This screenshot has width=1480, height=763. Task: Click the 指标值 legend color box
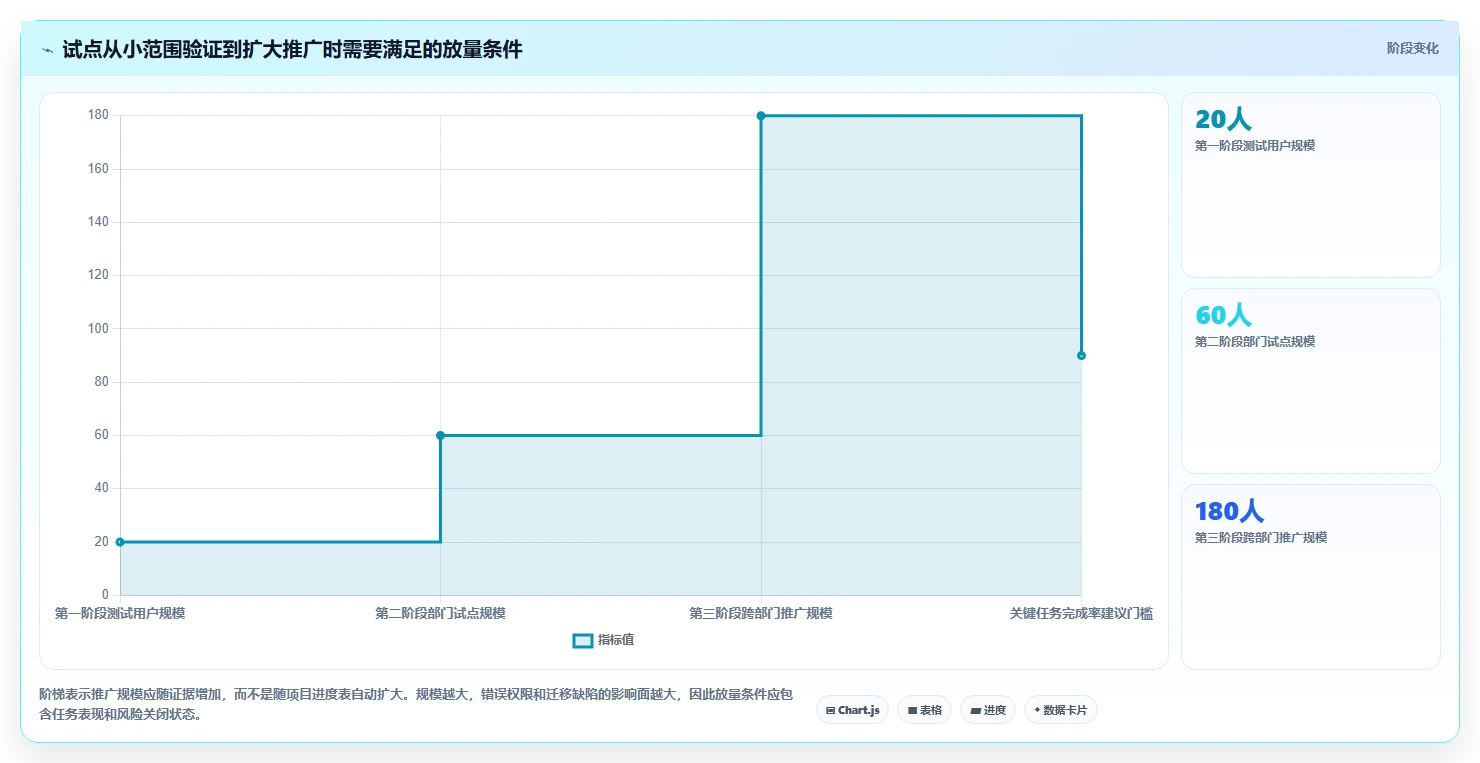pyautogui.click(x=582, y=641)
